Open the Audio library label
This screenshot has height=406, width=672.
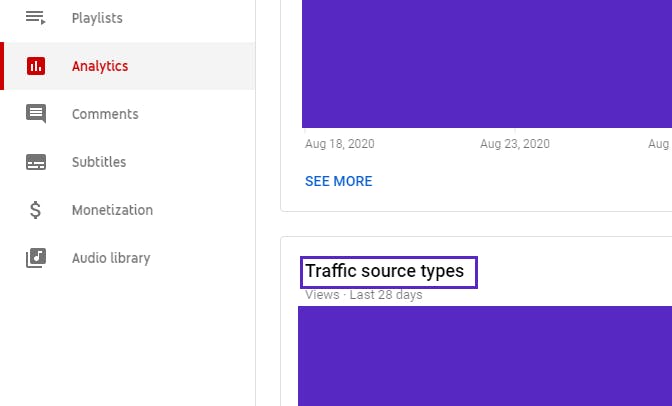pos(111,258)
